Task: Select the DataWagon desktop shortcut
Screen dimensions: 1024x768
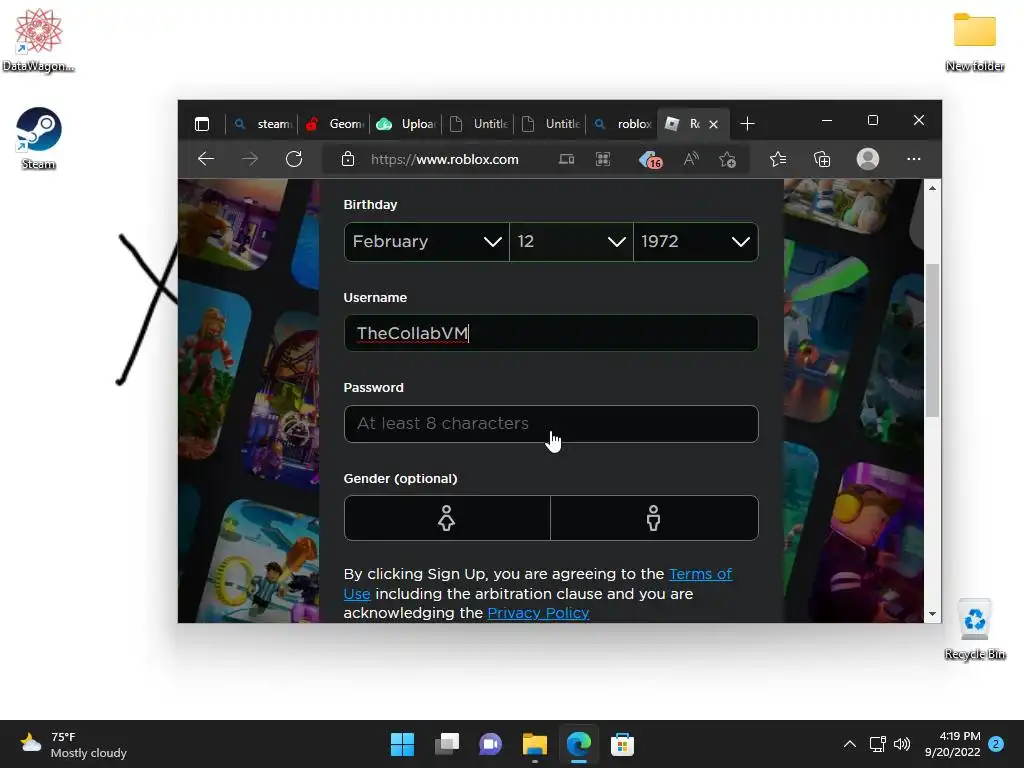Action: click(39, 40)
